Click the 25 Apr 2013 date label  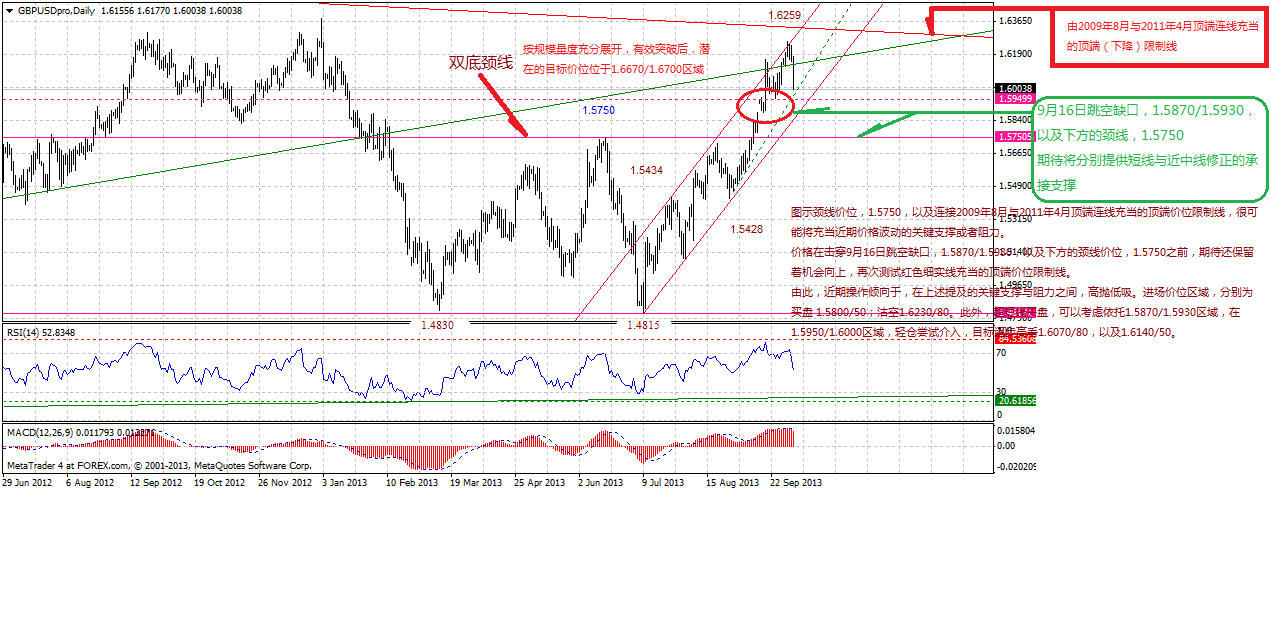point(540,482)
